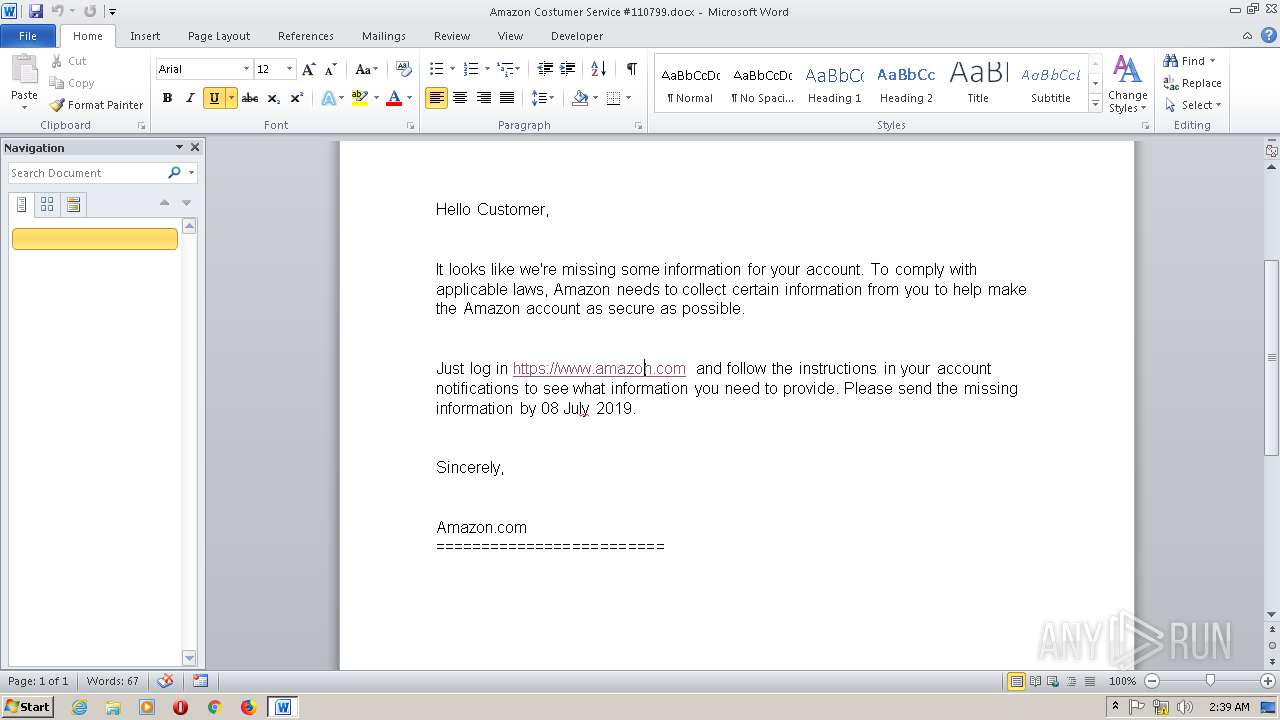The width and height of the screenshot is (1280, 720).
Task: Click the Sort icon
Action: pos(598,69)
